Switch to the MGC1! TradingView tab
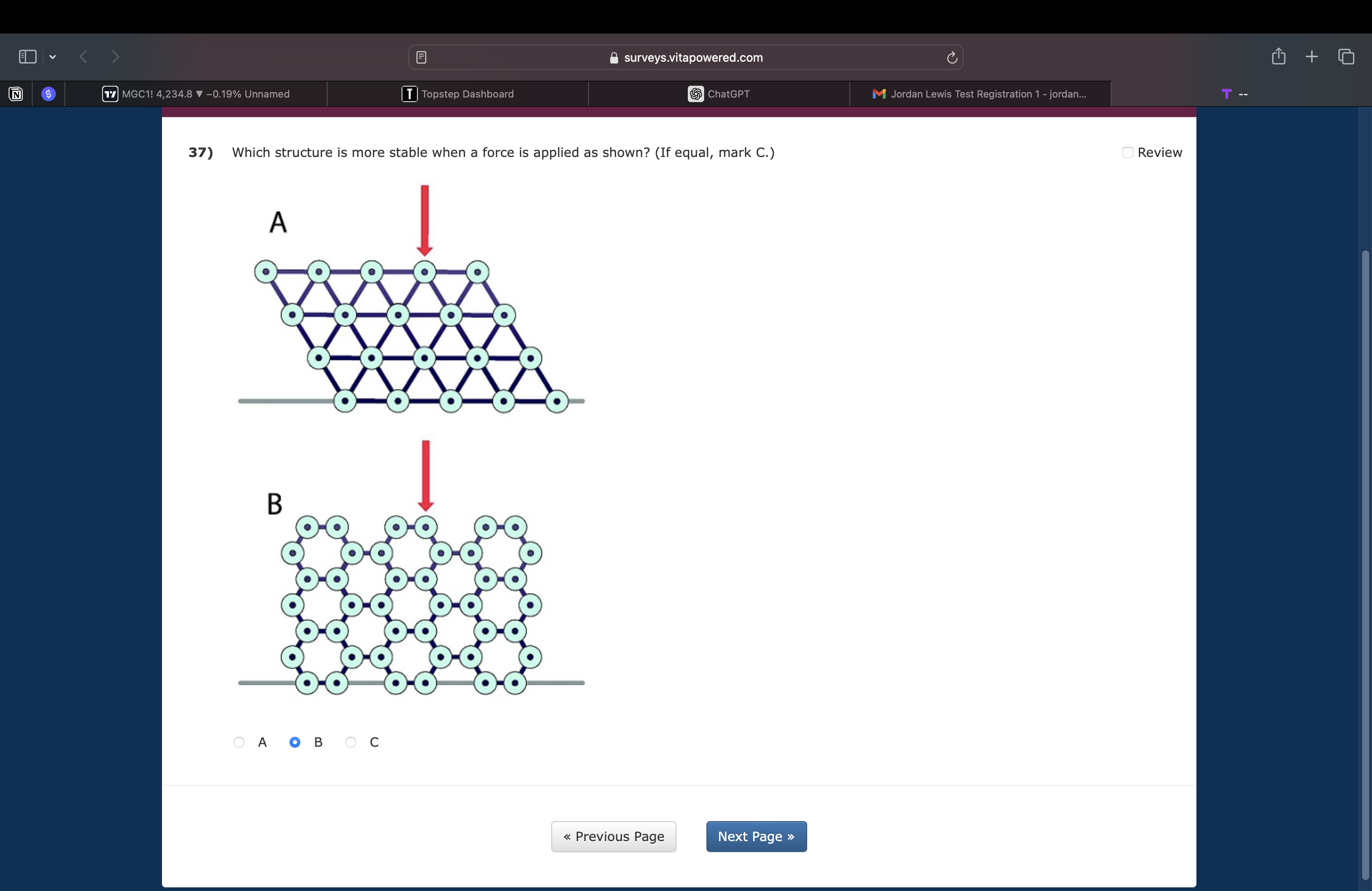This screenshot has height=891, width=1372. [196, 94]
